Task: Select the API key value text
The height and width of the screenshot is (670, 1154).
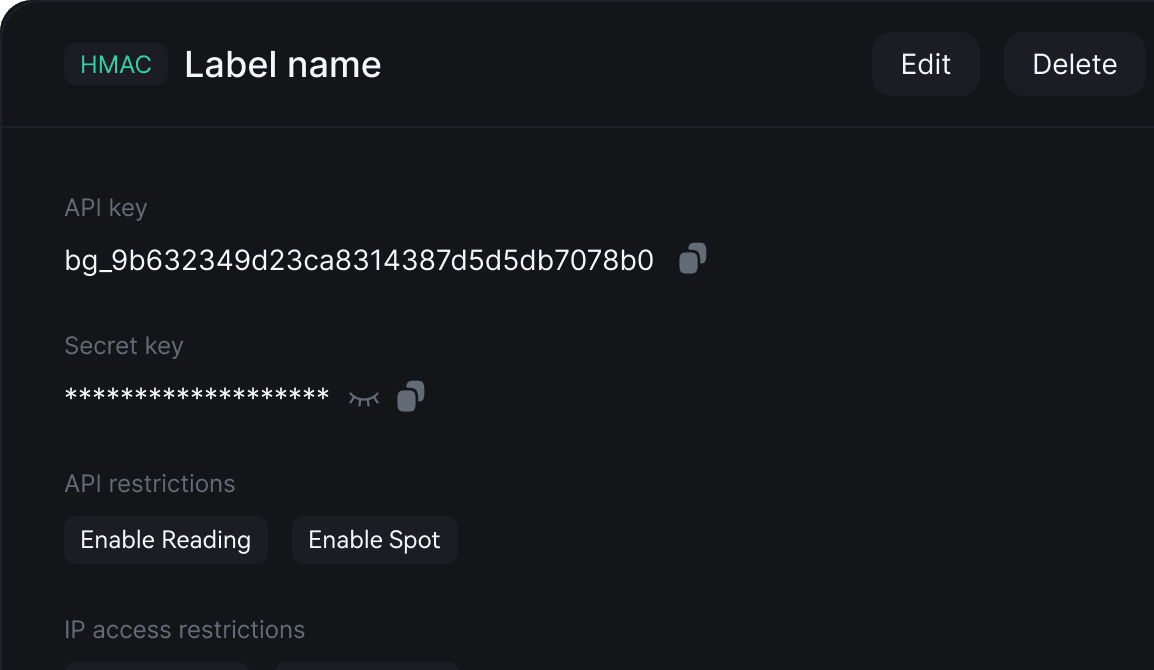Action: coord(359,261)
